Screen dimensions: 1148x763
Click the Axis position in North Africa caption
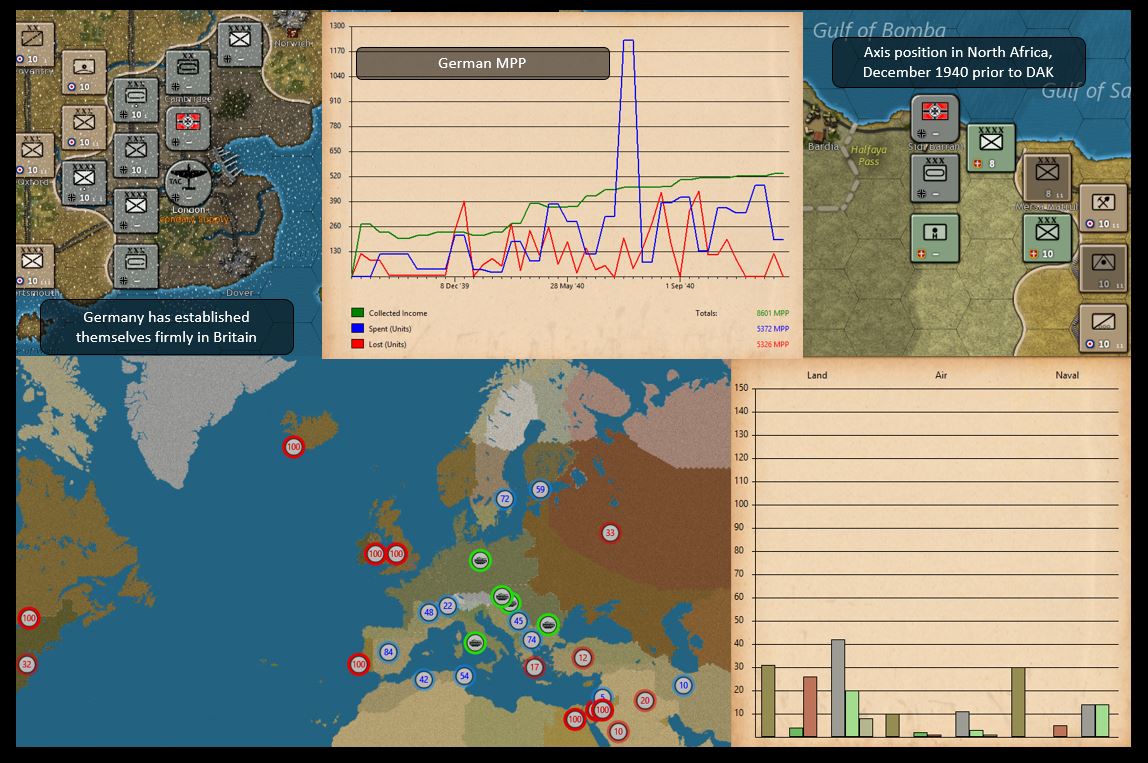click(958, 62)
